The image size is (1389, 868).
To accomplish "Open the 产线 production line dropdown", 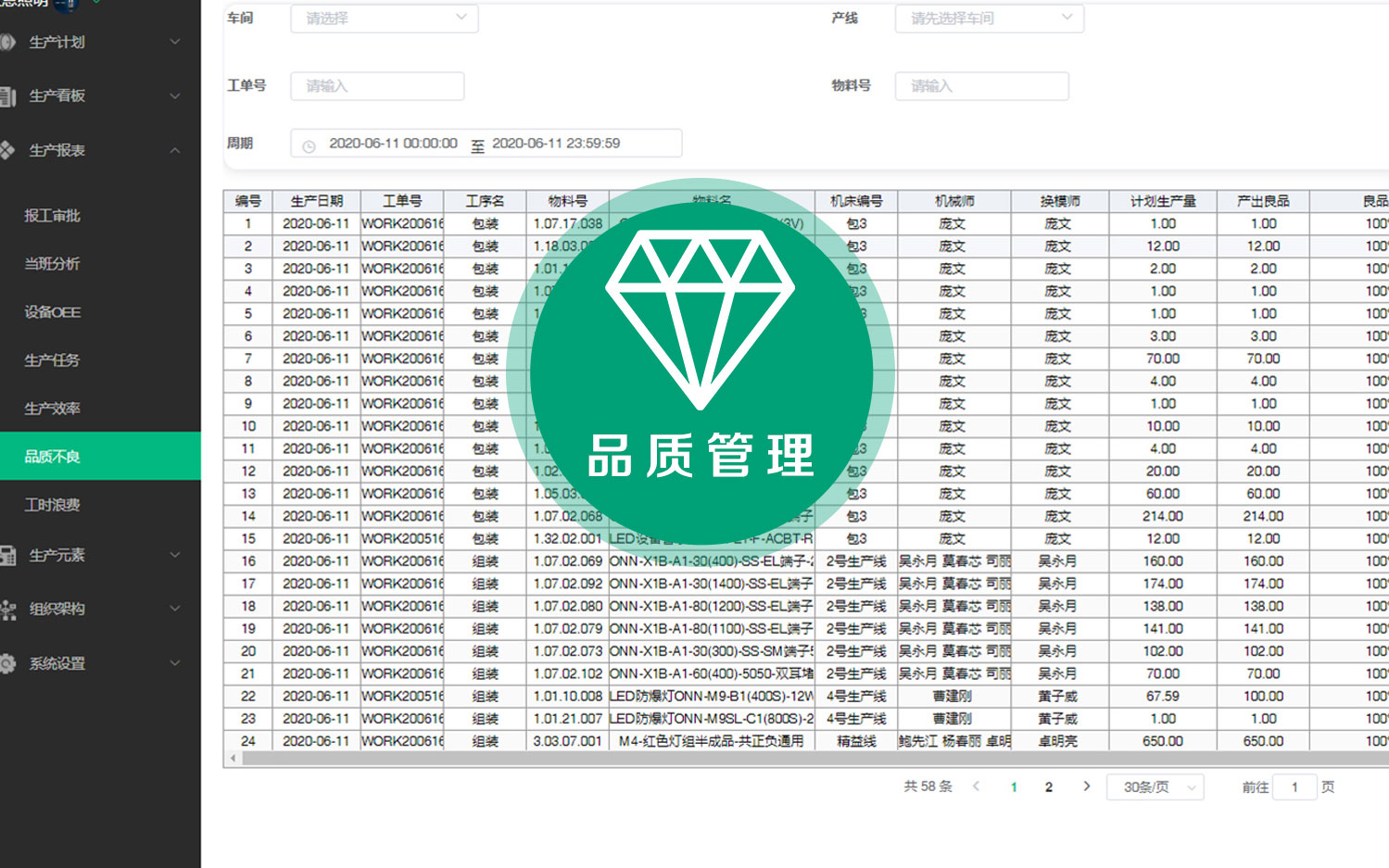I will tap(989, 18).
